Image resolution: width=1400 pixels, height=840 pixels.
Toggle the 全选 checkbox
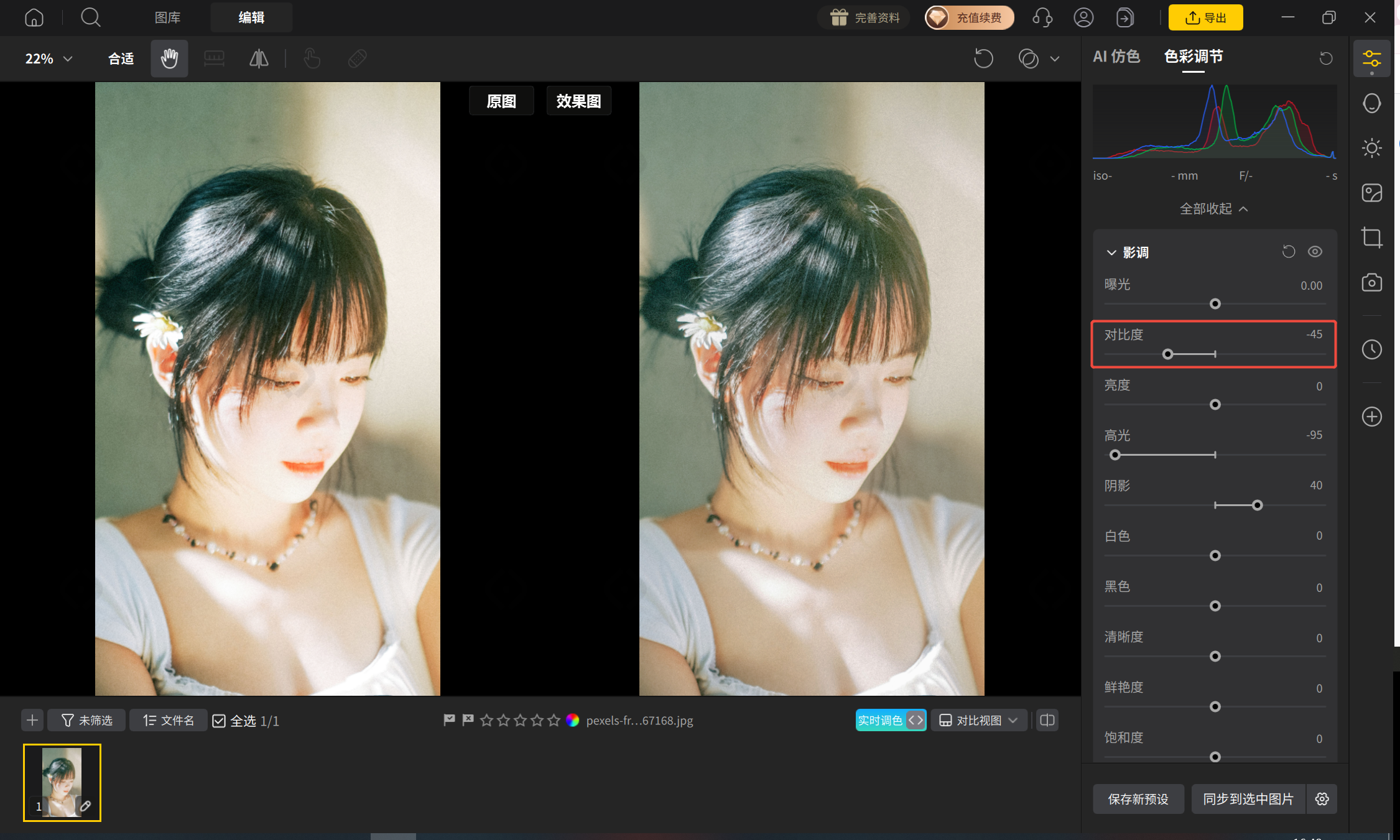pos(219,721)
